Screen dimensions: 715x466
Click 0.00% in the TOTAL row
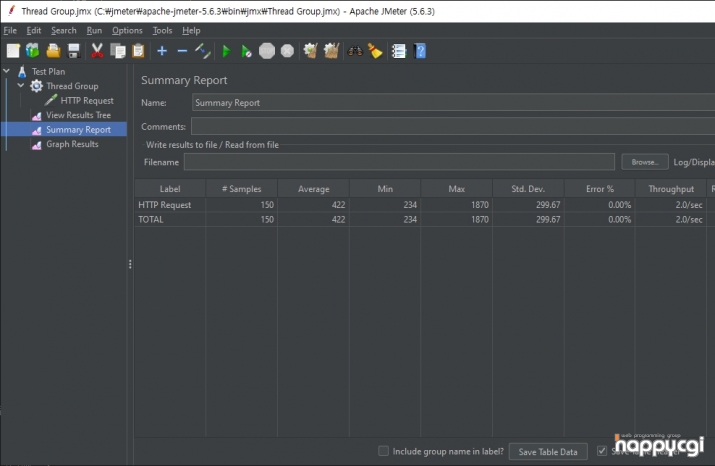tap(620, 219)
